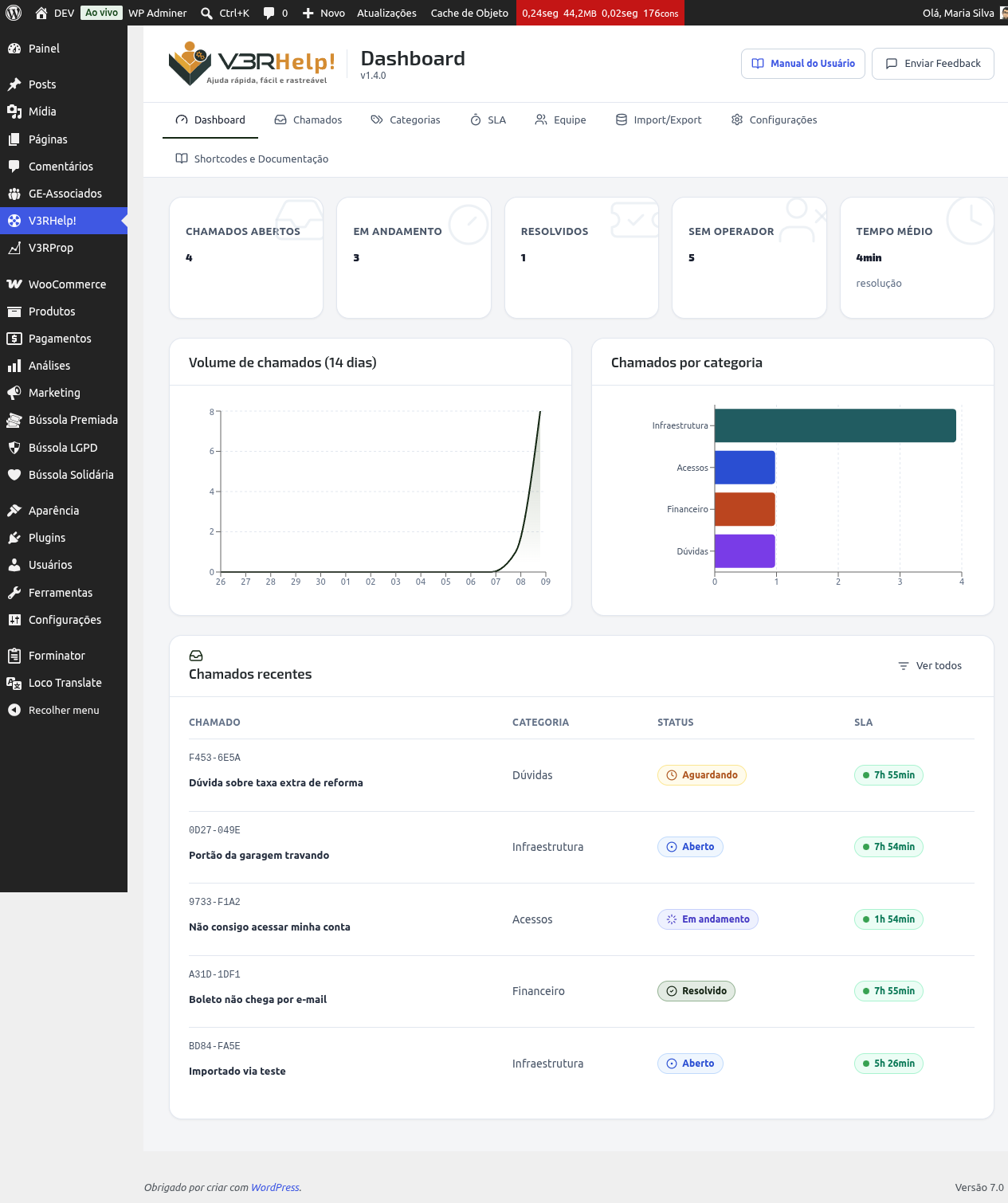The height and width of the screenshot is (1203, 1008).
Task: Click the Infraestrutura bar in the category chart
Action: (x=835, y=425)
